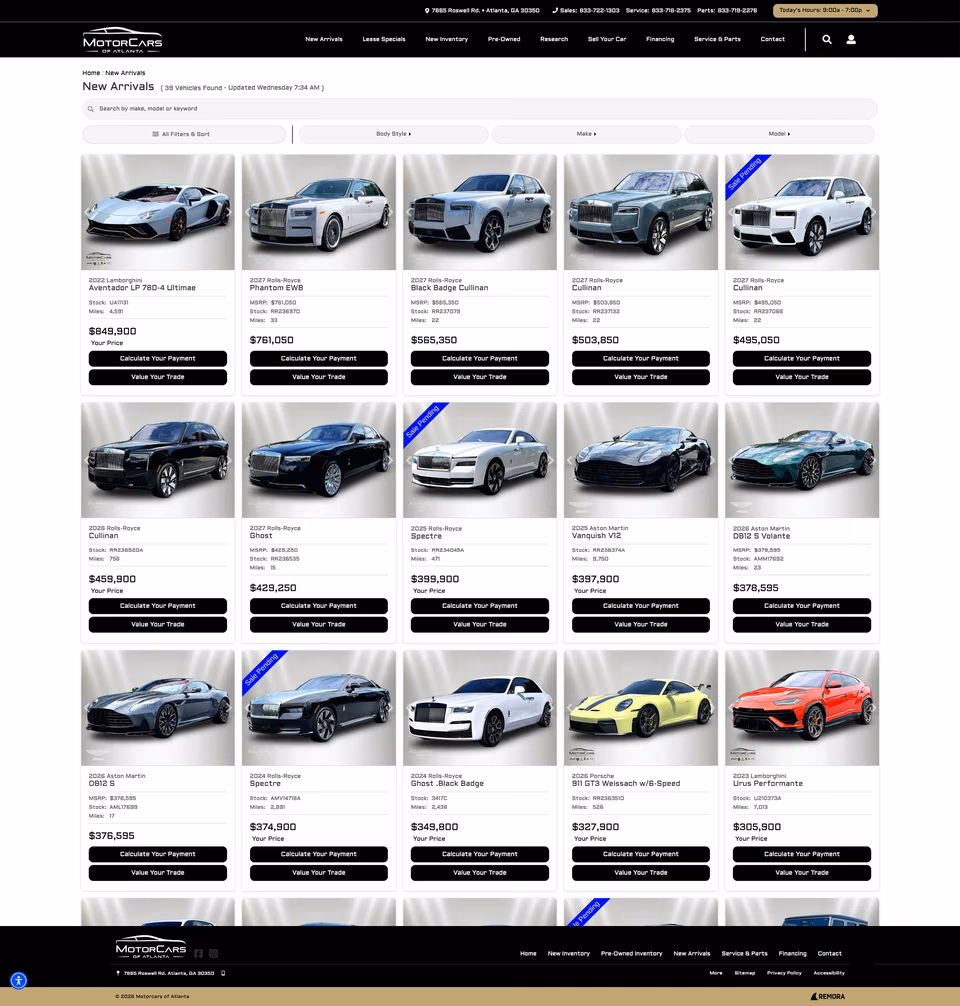Click in the make, model or keyword search field
960x1006 pixels.
point(480,108)
